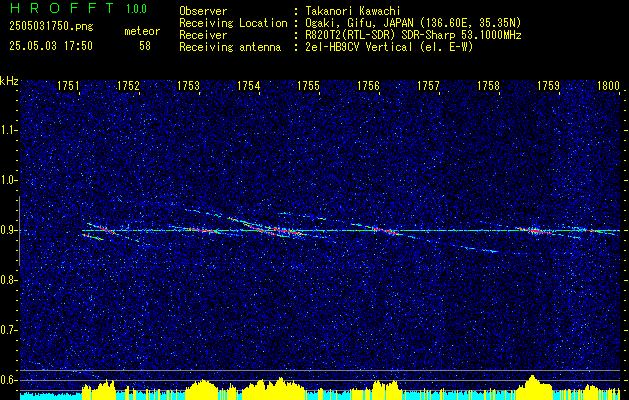Click the 0.7 kHz frequency label
The height and width of the screenshot is (400, 629).
click(x=8, y=330)
